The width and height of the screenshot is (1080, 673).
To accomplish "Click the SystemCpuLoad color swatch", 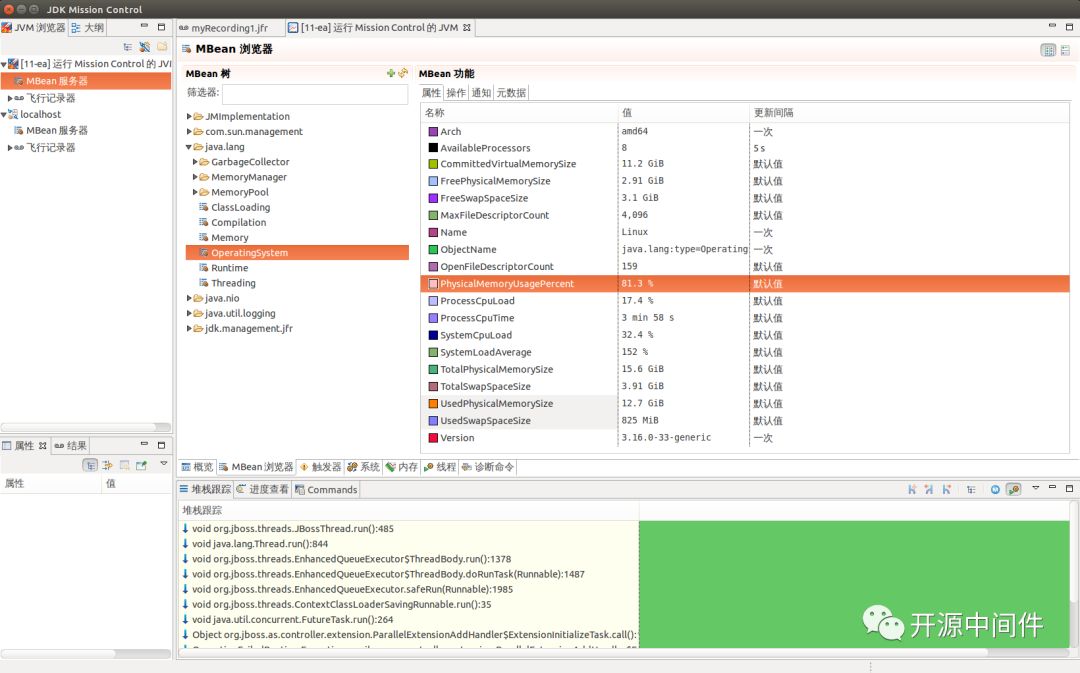I will click(x=433, y=335).
